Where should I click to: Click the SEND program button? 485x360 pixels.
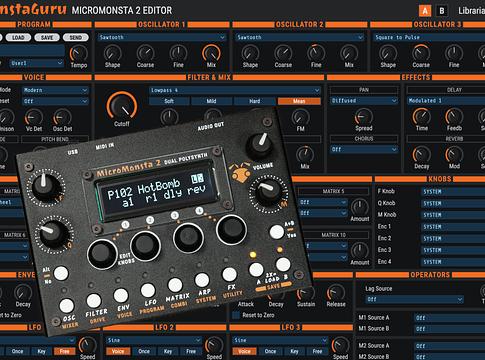76,37
